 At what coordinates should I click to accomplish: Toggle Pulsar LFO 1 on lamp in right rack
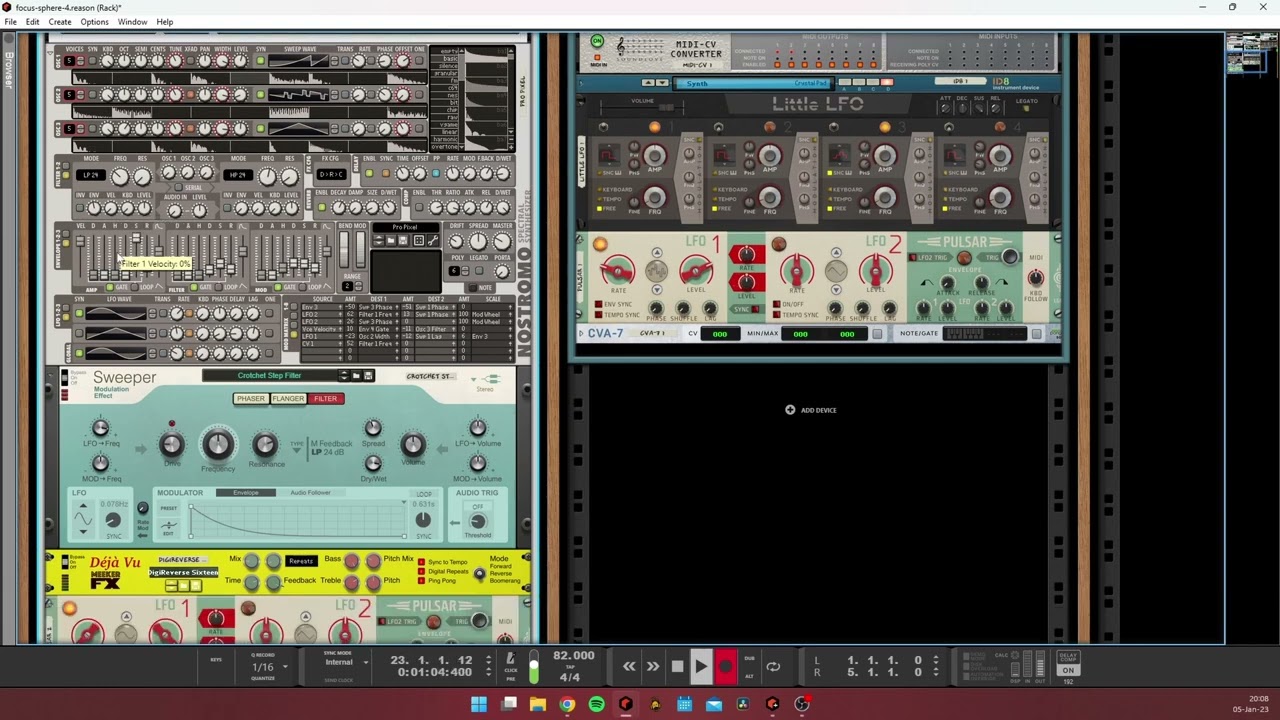tap(599, 244)
